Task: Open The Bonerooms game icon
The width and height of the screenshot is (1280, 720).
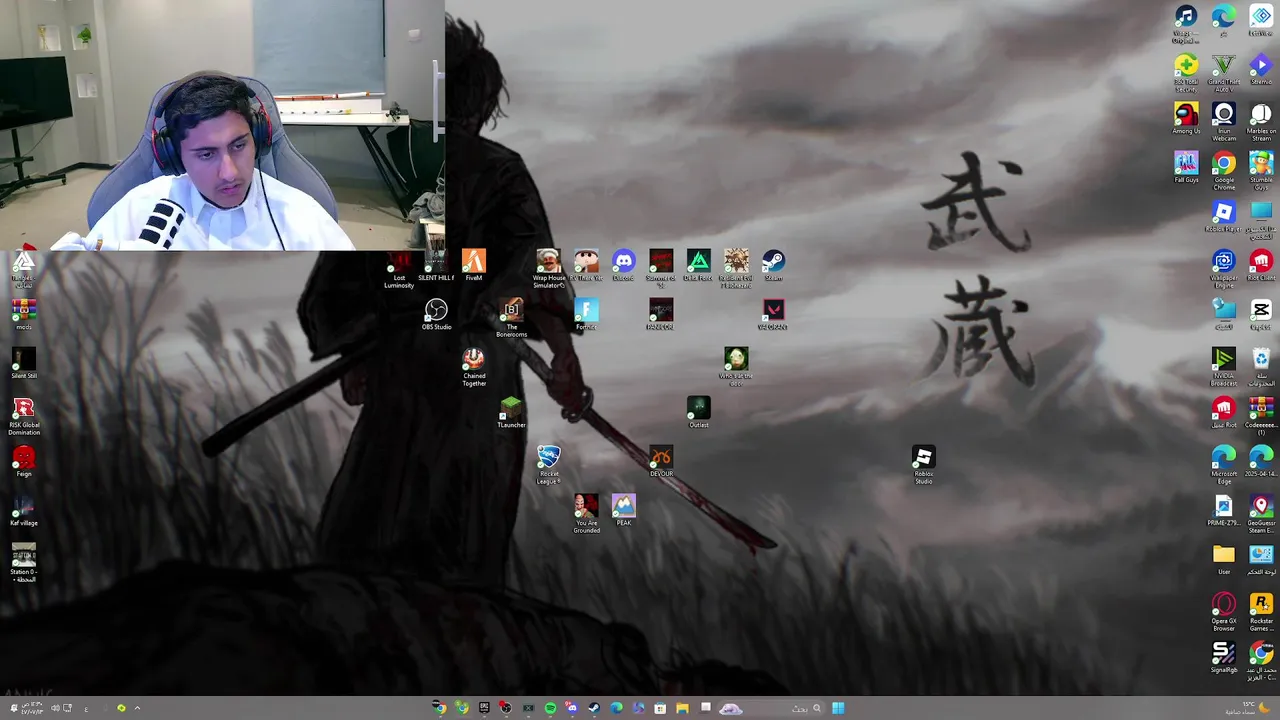Action: [511, 318]
